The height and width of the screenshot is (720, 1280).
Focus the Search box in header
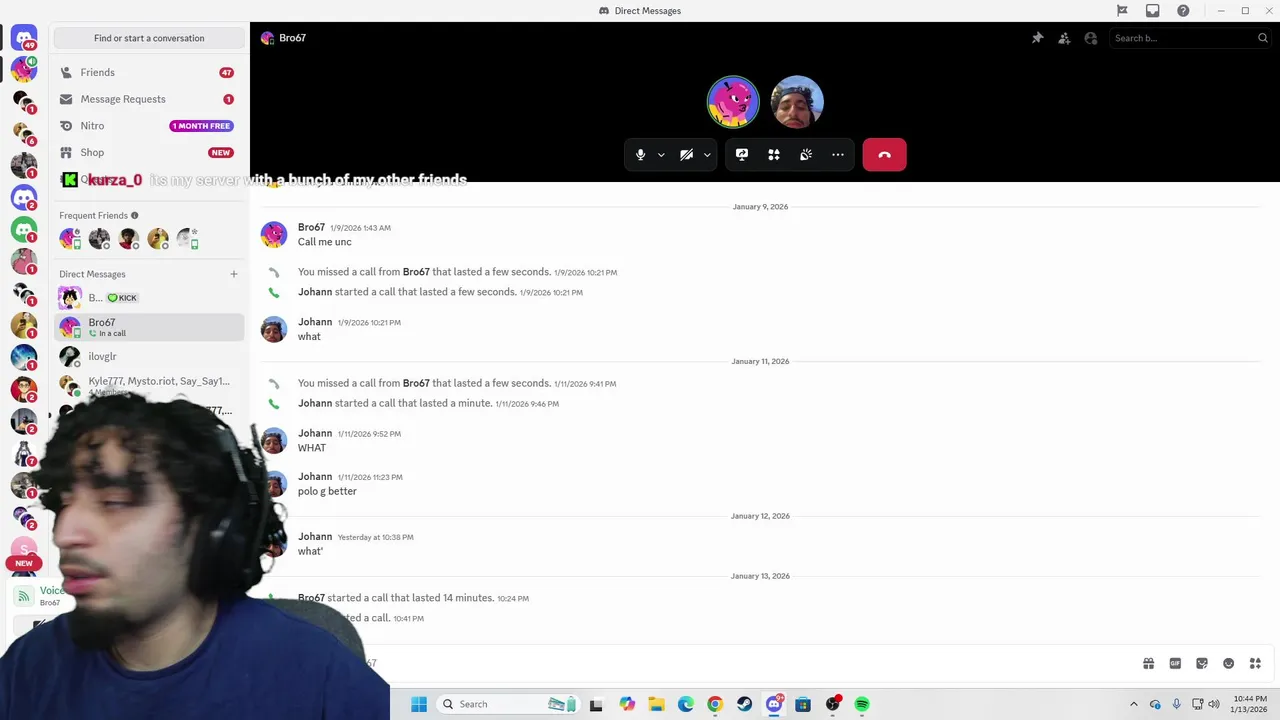(1189, 38)
